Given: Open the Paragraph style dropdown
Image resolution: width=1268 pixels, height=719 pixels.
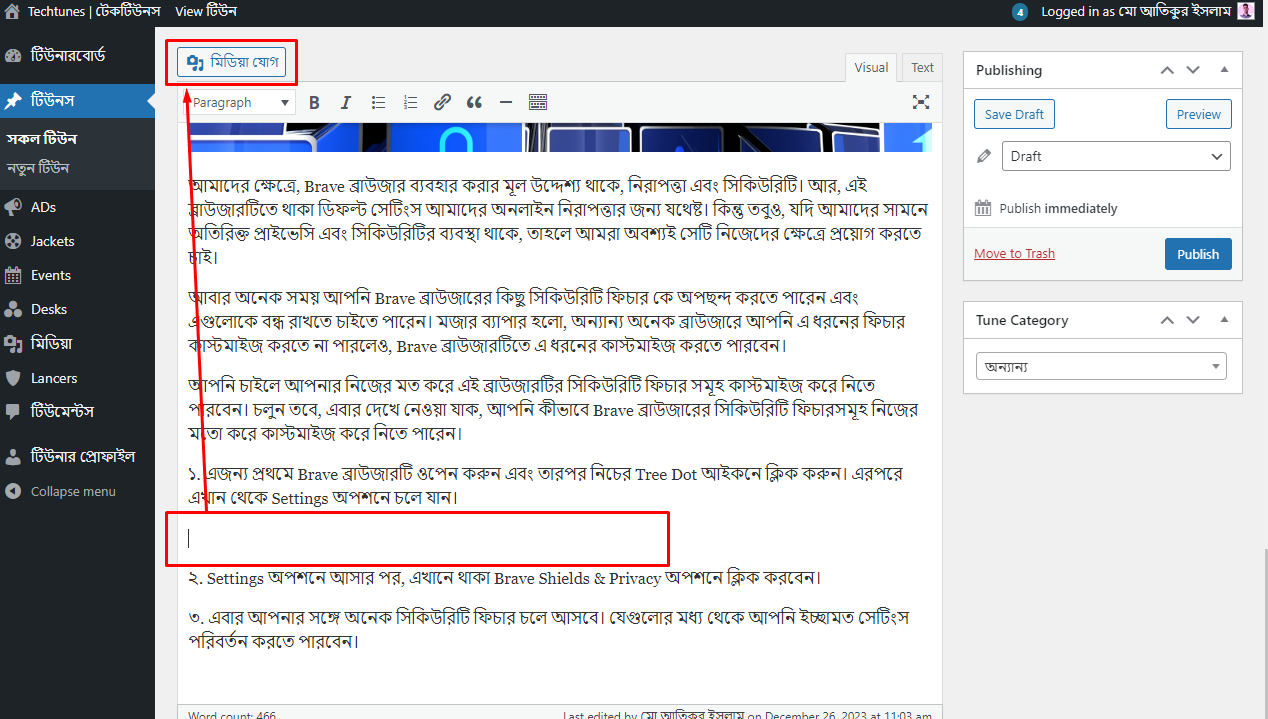Looking at the screenshot, I should (240, 101).
